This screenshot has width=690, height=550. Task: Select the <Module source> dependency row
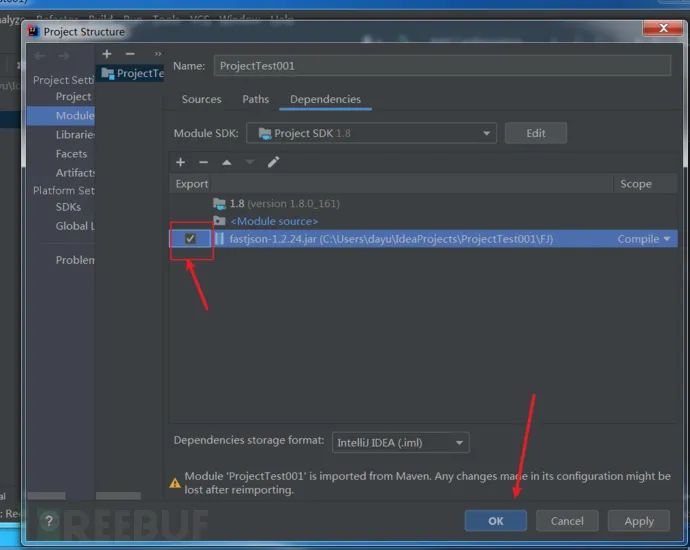point(423,221)
